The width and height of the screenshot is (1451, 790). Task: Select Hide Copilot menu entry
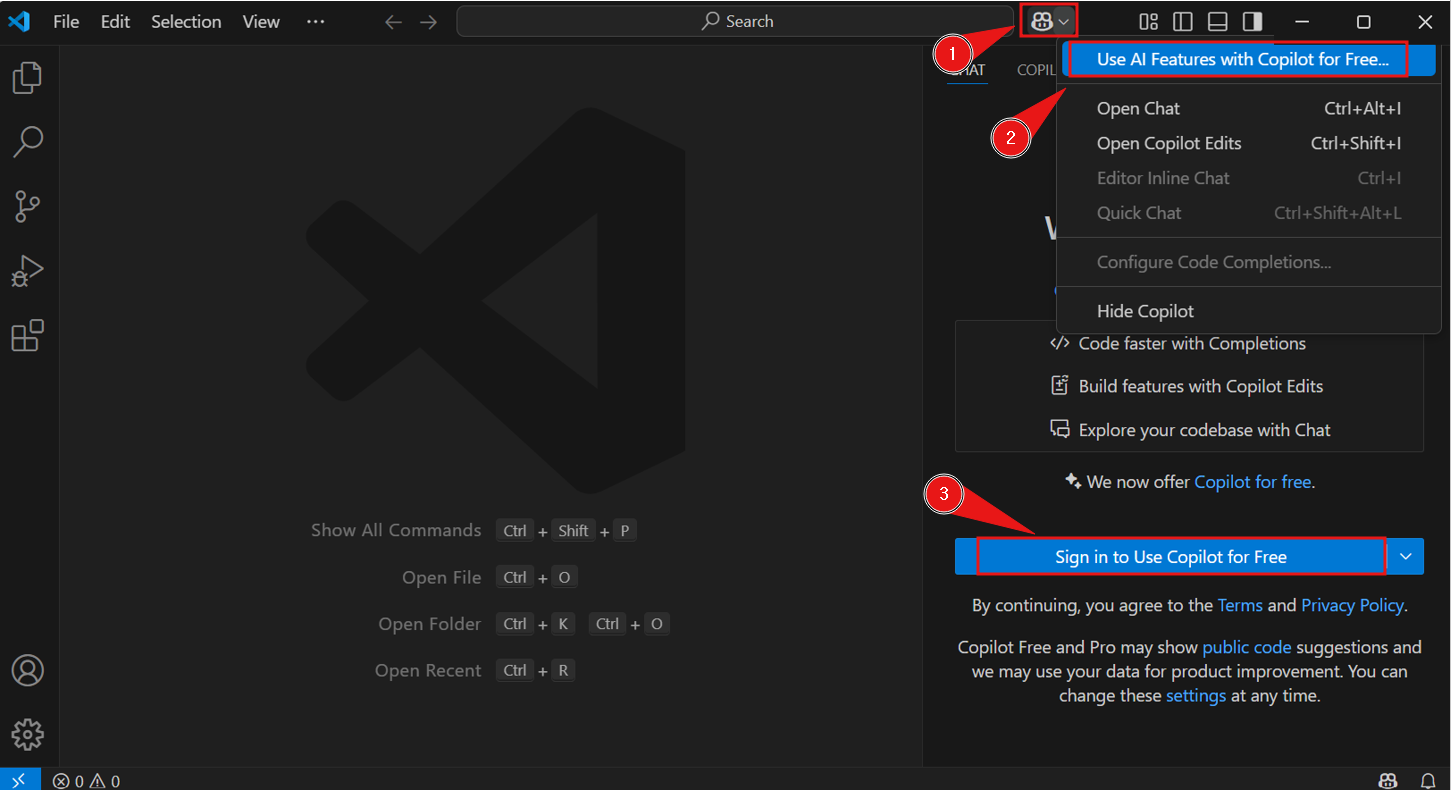click(1248, 311)
